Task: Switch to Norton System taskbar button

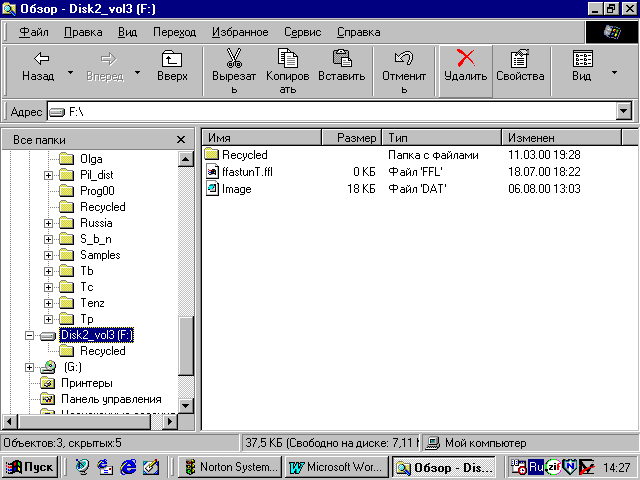Action: tap(231, 467)
